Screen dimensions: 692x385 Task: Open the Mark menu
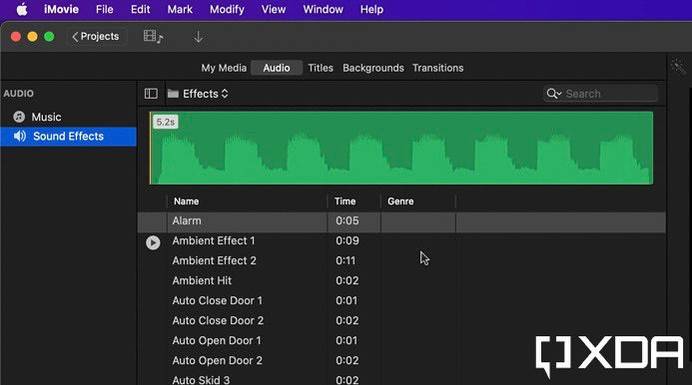(180, 9)
